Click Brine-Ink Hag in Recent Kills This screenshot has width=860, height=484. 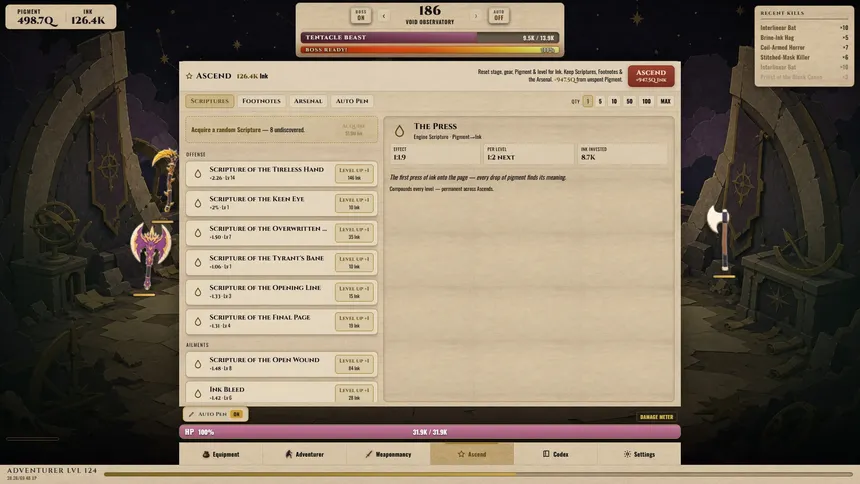[x=777, y=37]
